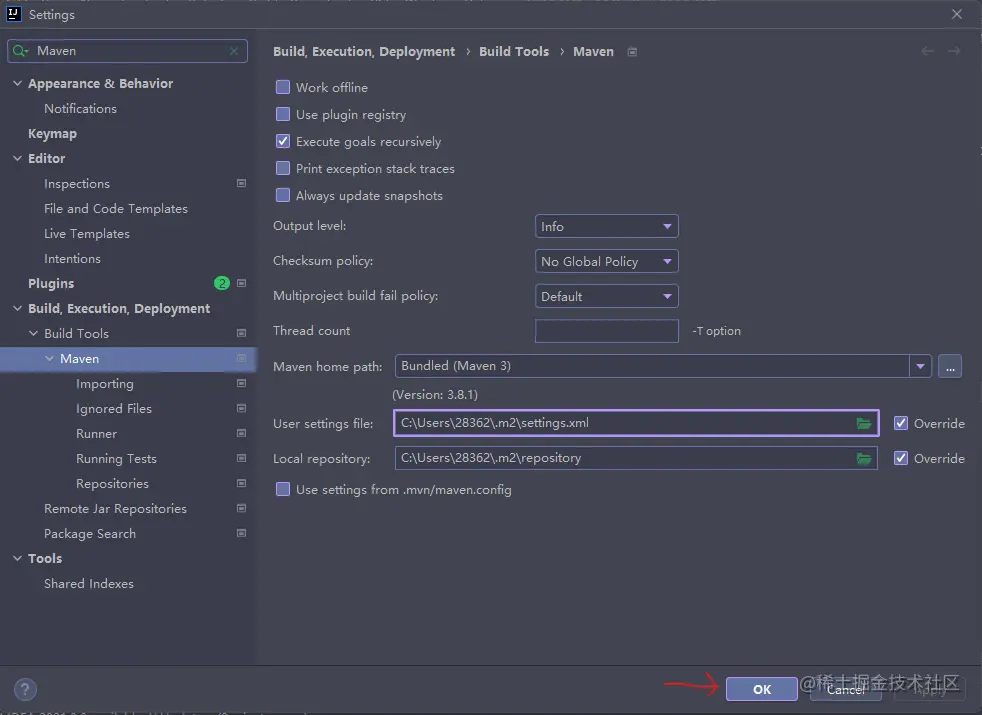Open Intentions settings

[x=72, y=259]
